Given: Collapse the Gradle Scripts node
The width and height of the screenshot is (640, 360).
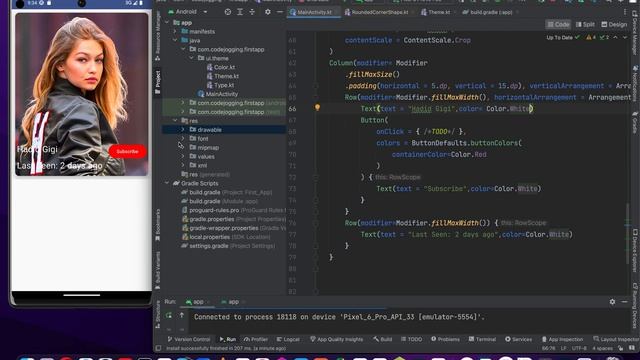Looking at the screenshot, I should point(167,183).
